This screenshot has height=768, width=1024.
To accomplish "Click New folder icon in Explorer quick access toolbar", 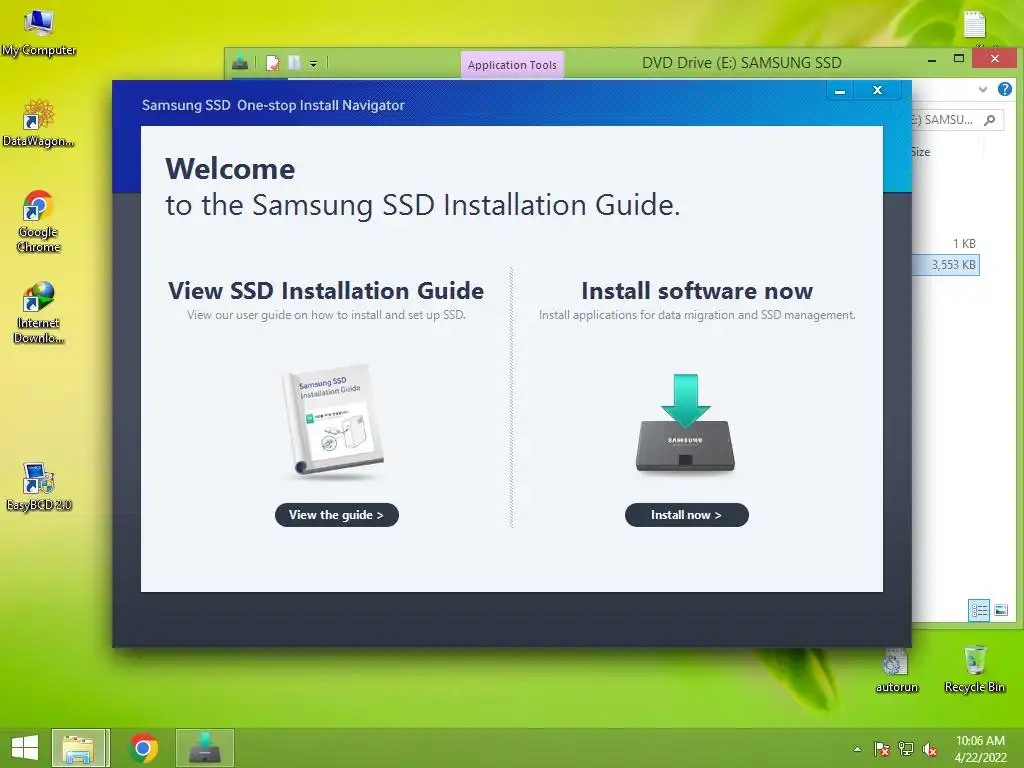I will pyautogui.click(x=295, y=63).
